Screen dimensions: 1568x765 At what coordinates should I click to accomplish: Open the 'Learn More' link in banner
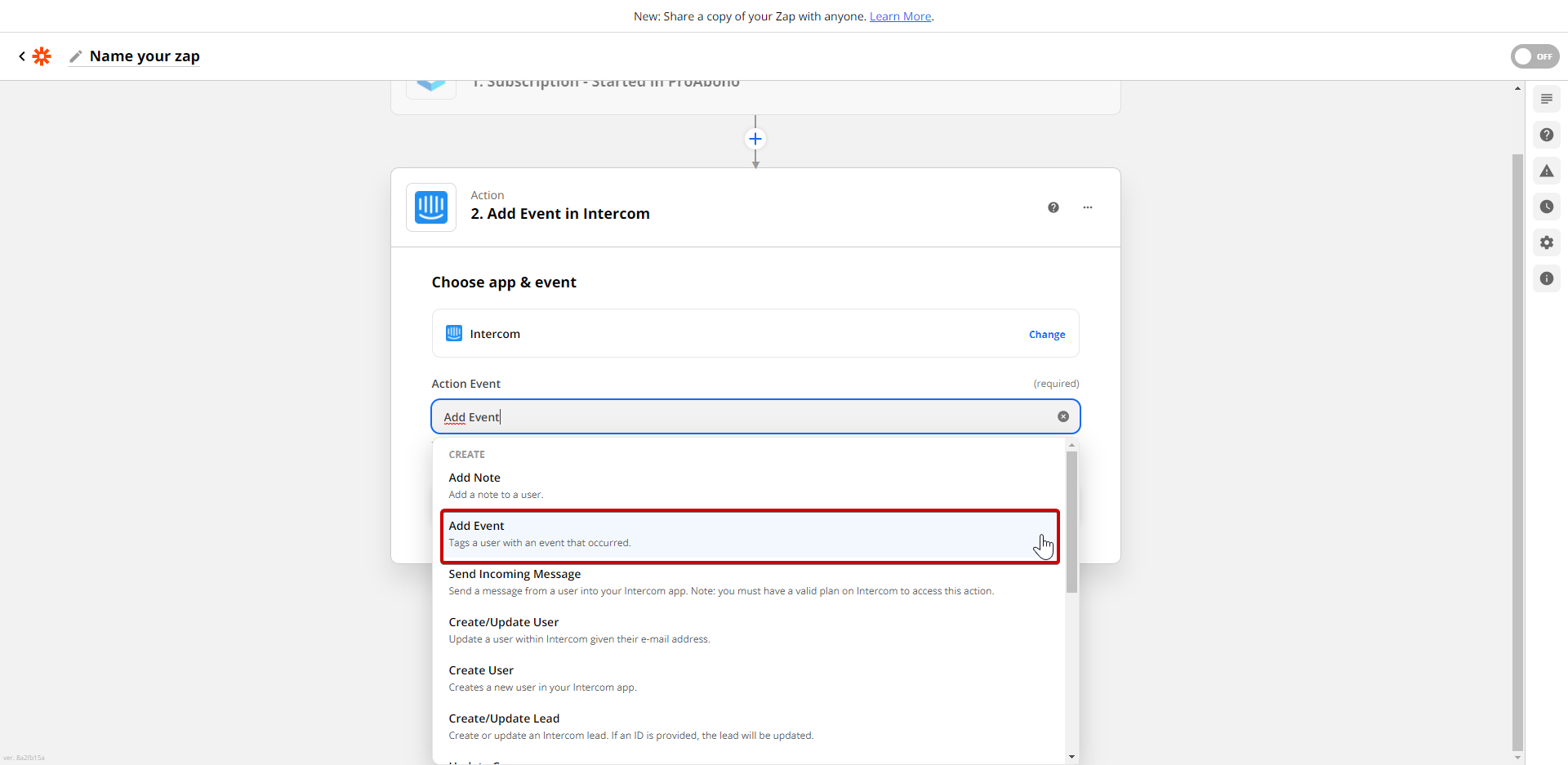(x=900, y=16)
